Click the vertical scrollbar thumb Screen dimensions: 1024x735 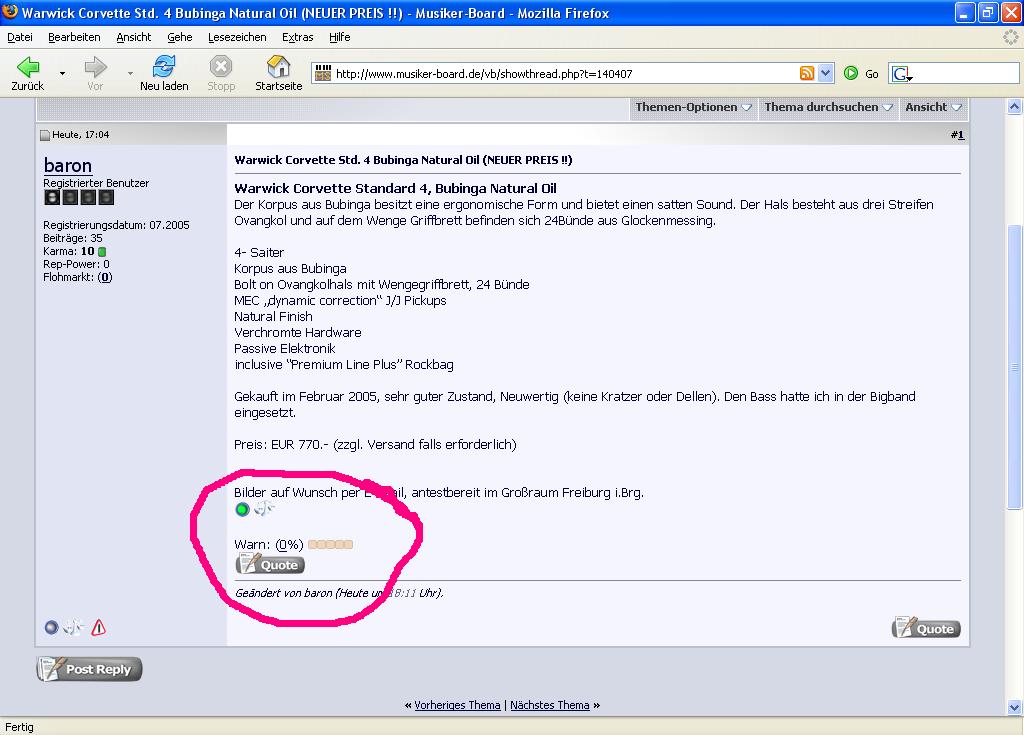(1014, 367)
